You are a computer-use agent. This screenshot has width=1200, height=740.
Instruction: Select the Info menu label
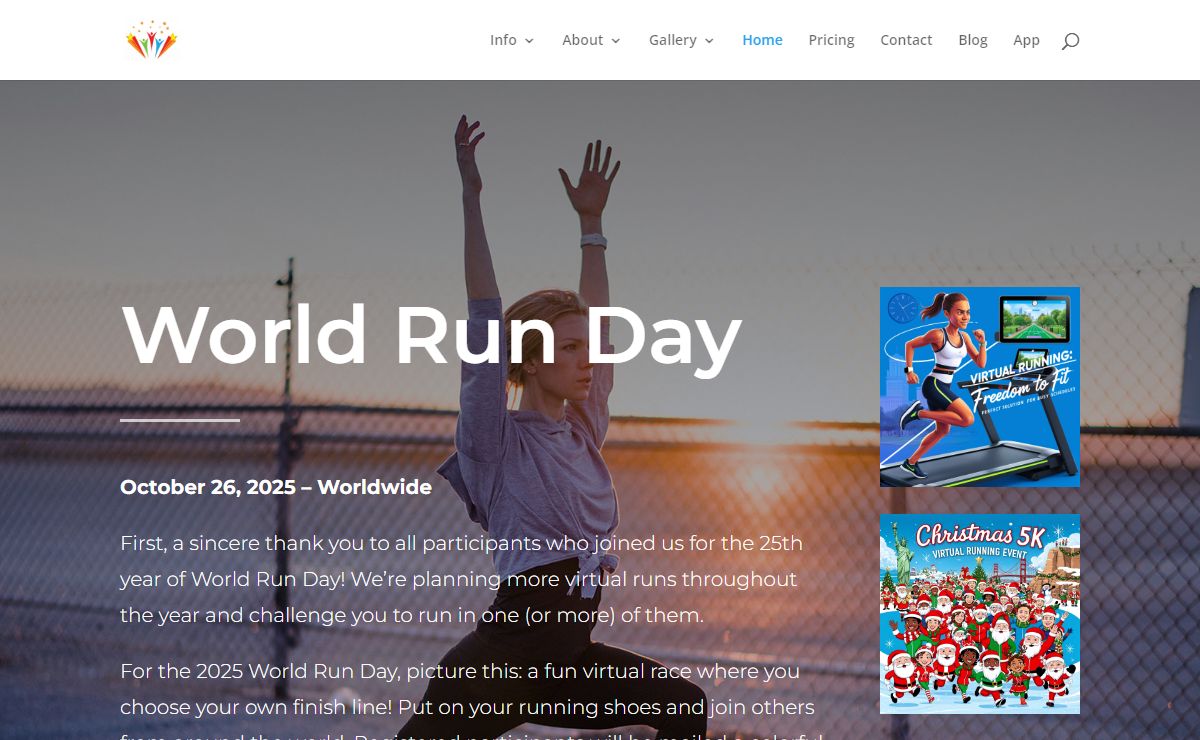click(503, 40)
